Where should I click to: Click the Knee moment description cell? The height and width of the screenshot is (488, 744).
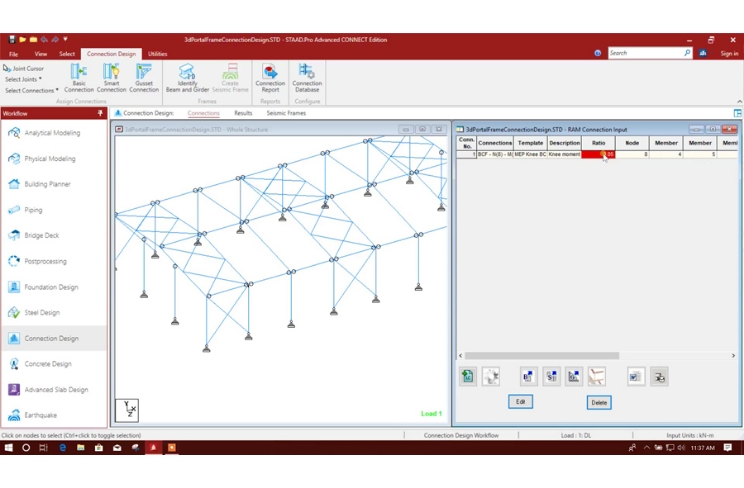coord(564,154)
